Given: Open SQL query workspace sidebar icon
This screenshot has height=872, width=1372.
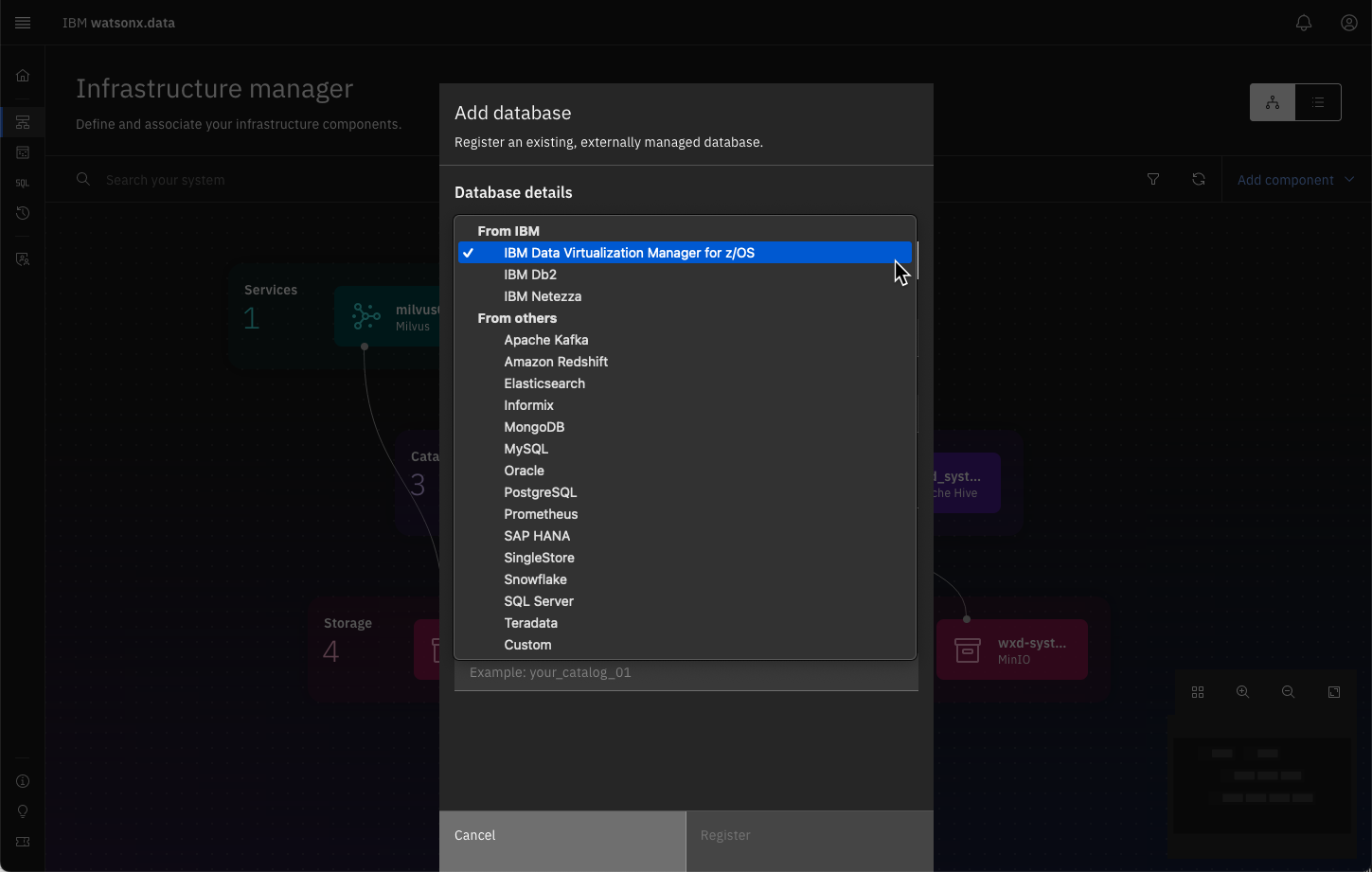Looking at the screenshot, I should tap(23, 183).
